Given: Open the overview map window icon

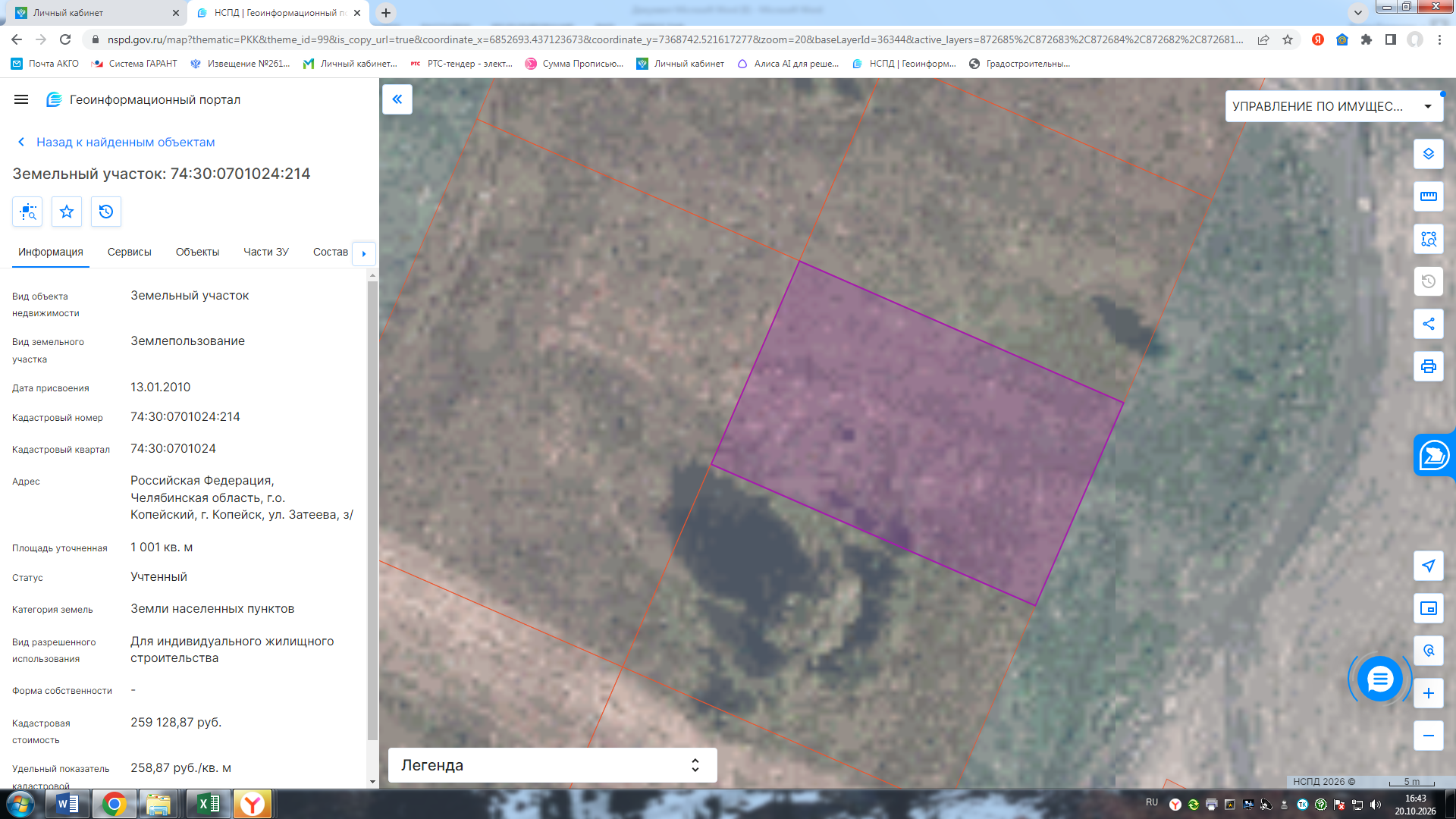Looking at the screenshot, I should [1429, 608].
